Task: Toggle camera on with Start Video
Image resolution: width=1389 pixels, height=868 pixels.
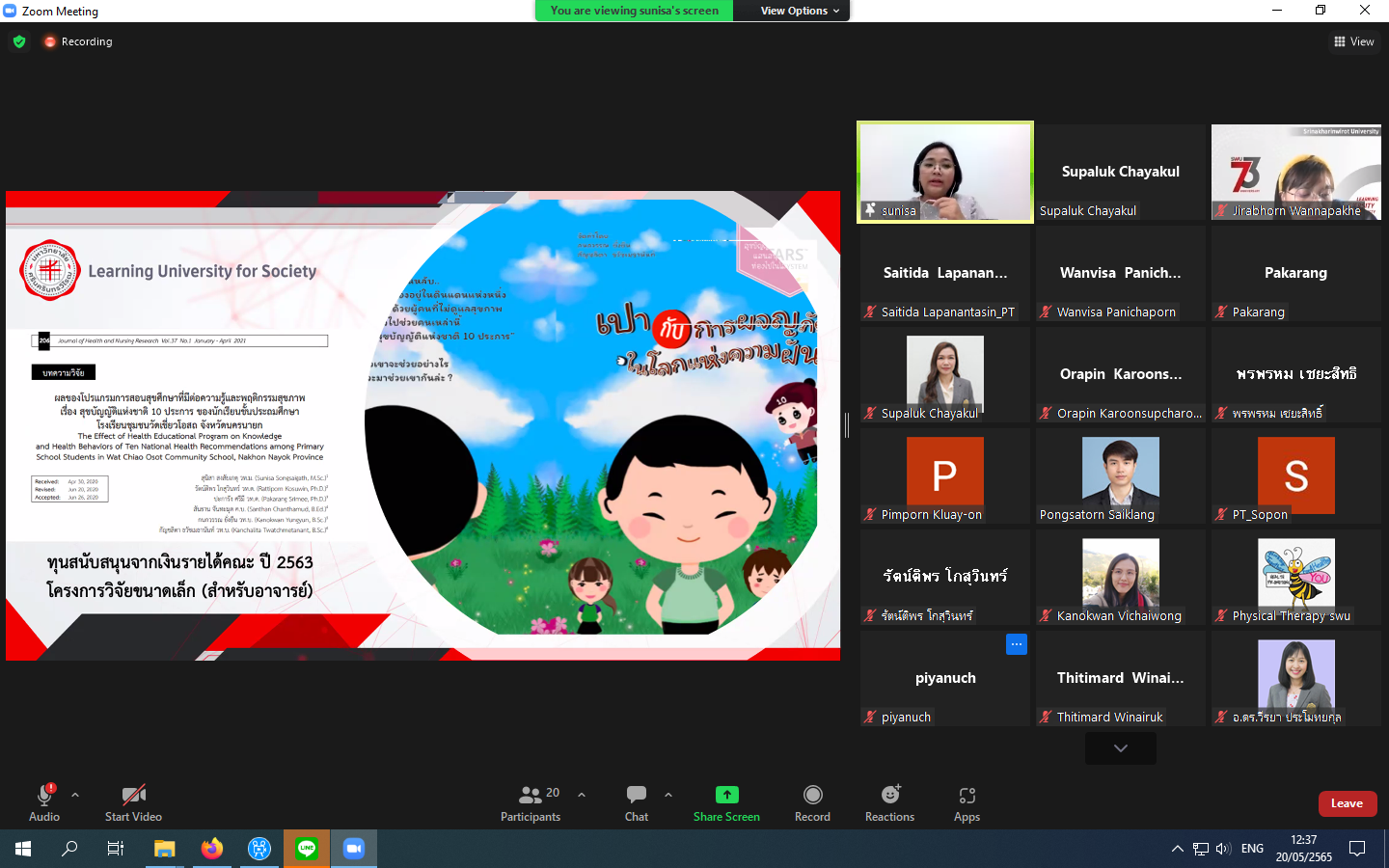Action: click(x=133, y=802)
